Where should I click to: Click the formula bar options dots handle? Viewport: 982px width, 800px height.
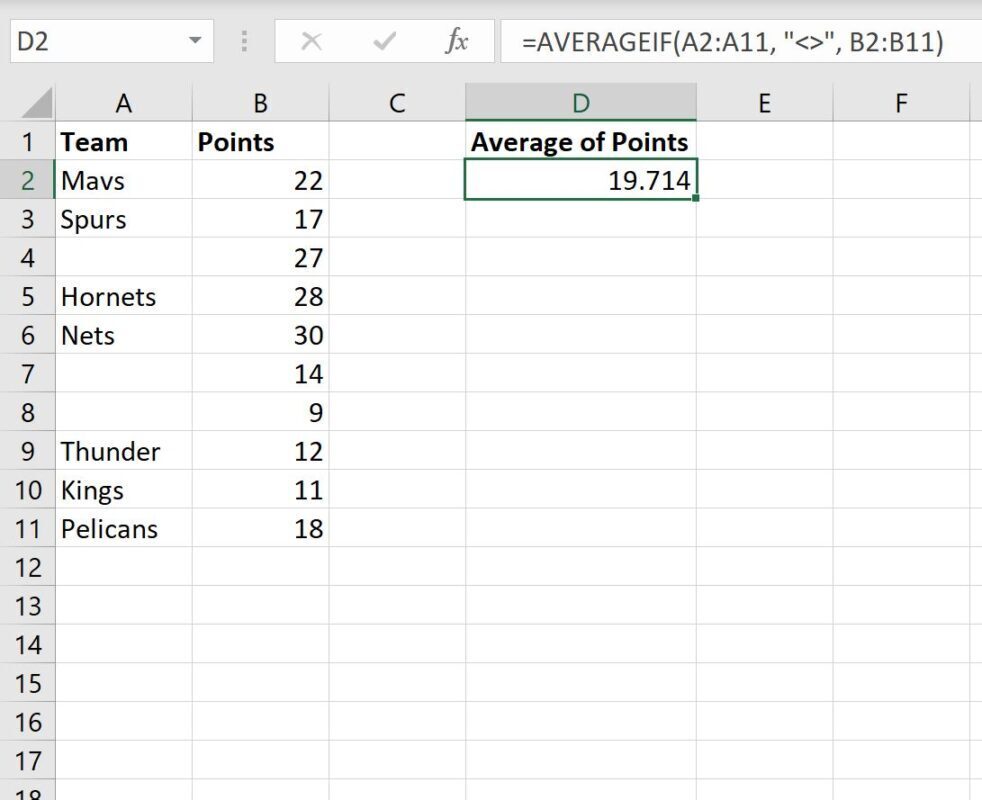244,41
